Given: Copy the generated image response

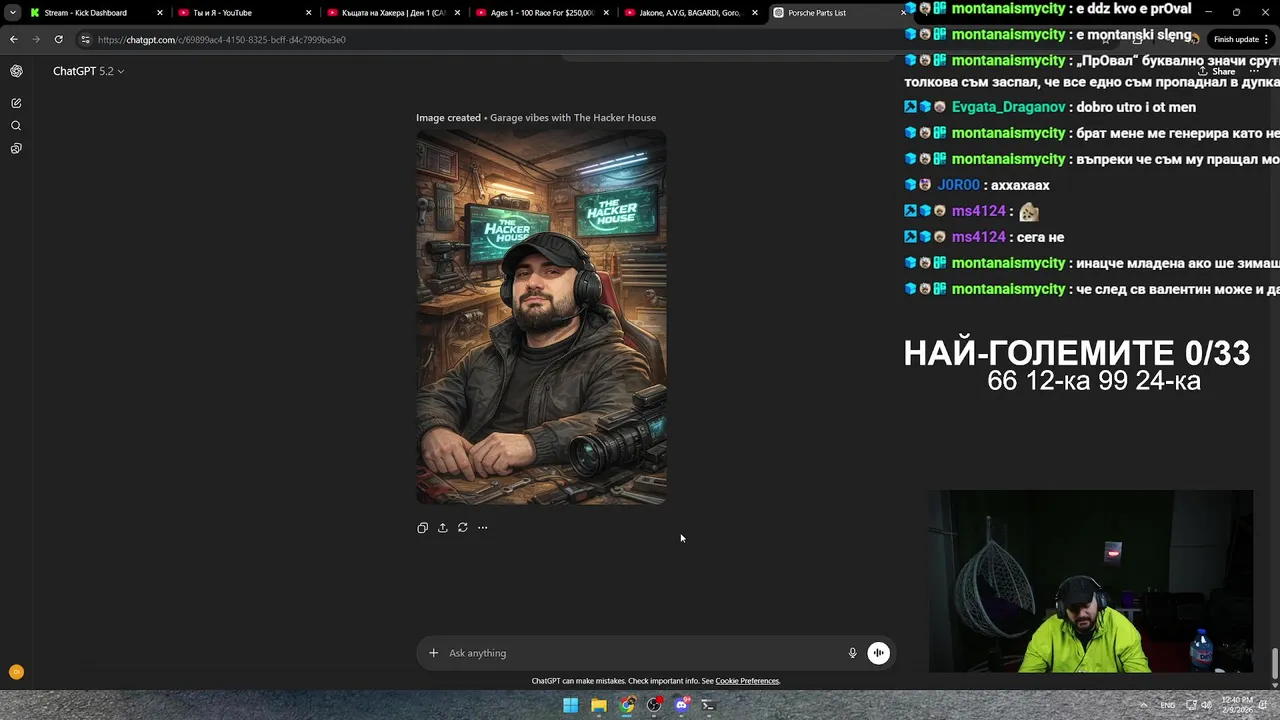Looking at the screenshot, I should (x=422, y=528).
